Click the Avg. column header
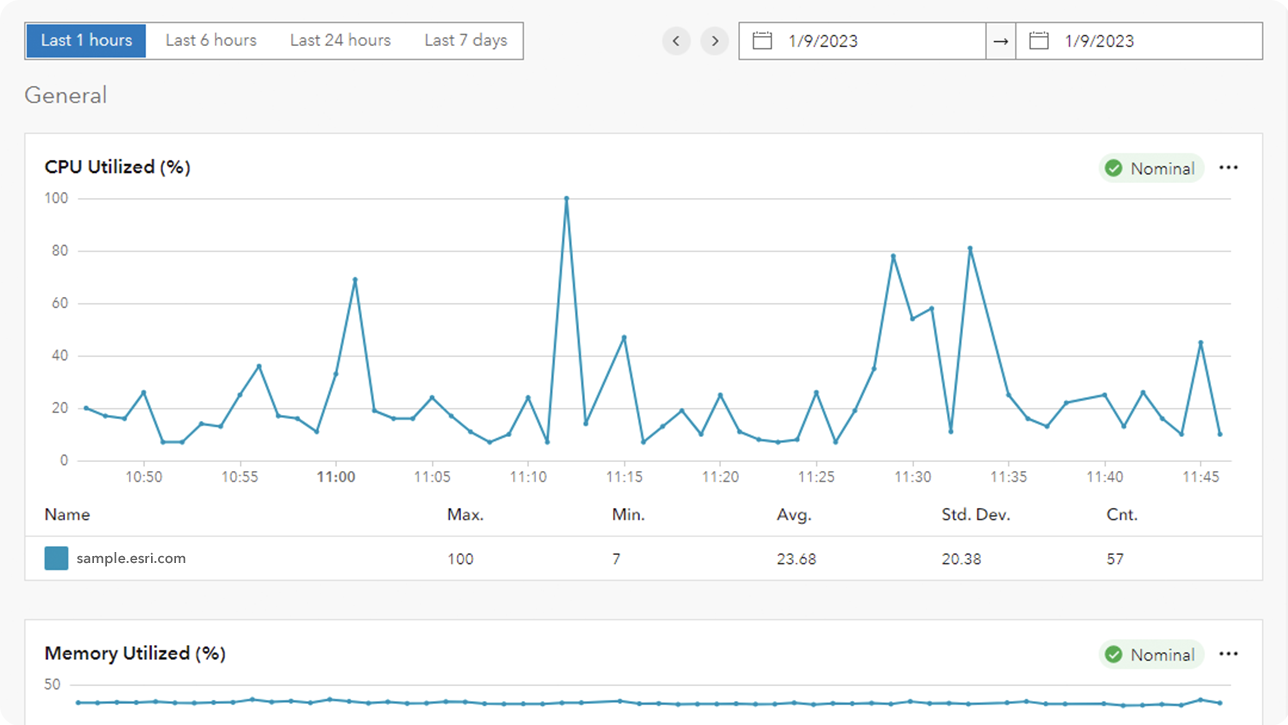Viewport: 1288px width, 725px height. pyautogui.click(x=794, y=515)
